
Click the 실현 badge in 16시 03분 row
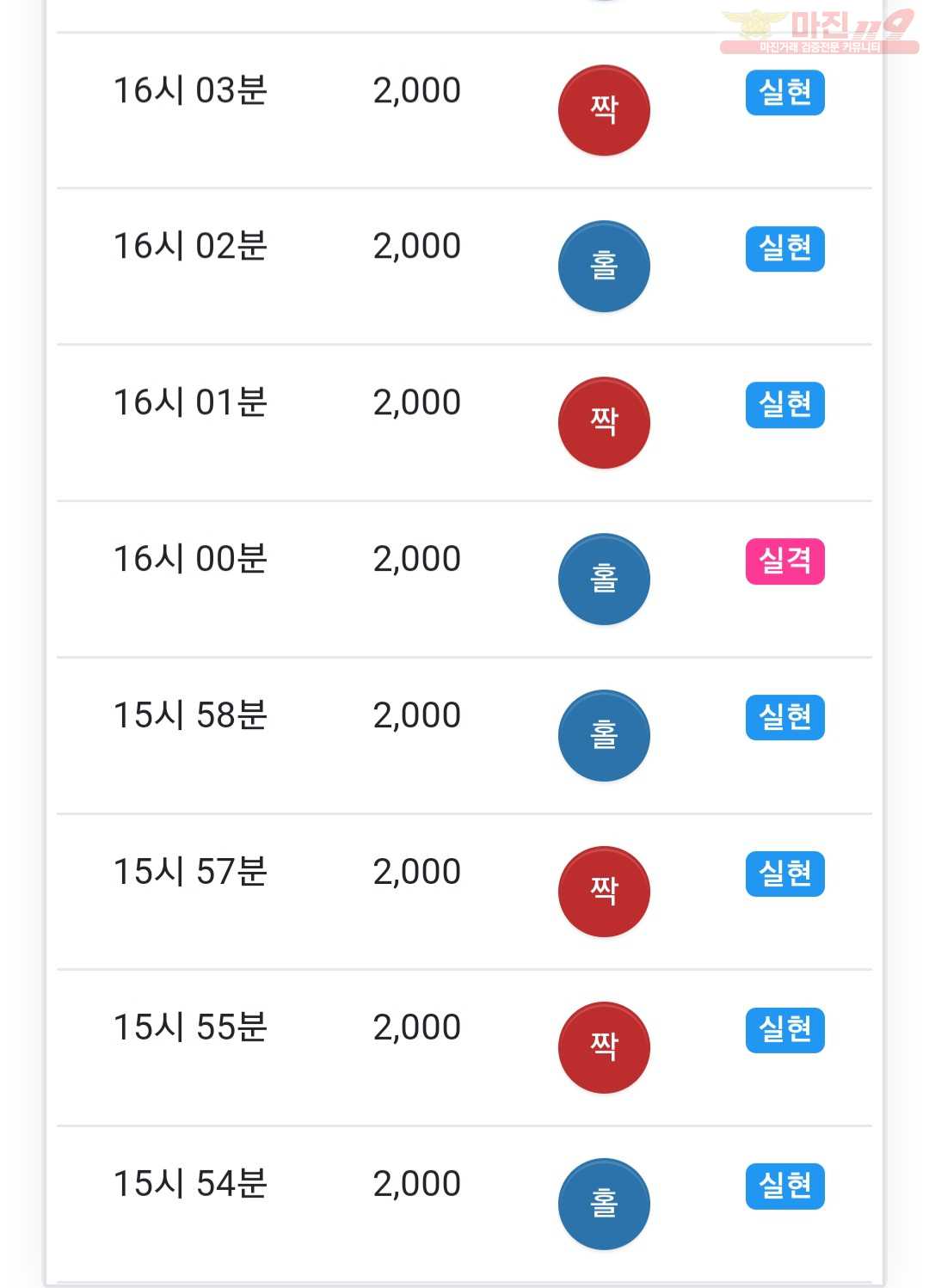click(784, 93)
